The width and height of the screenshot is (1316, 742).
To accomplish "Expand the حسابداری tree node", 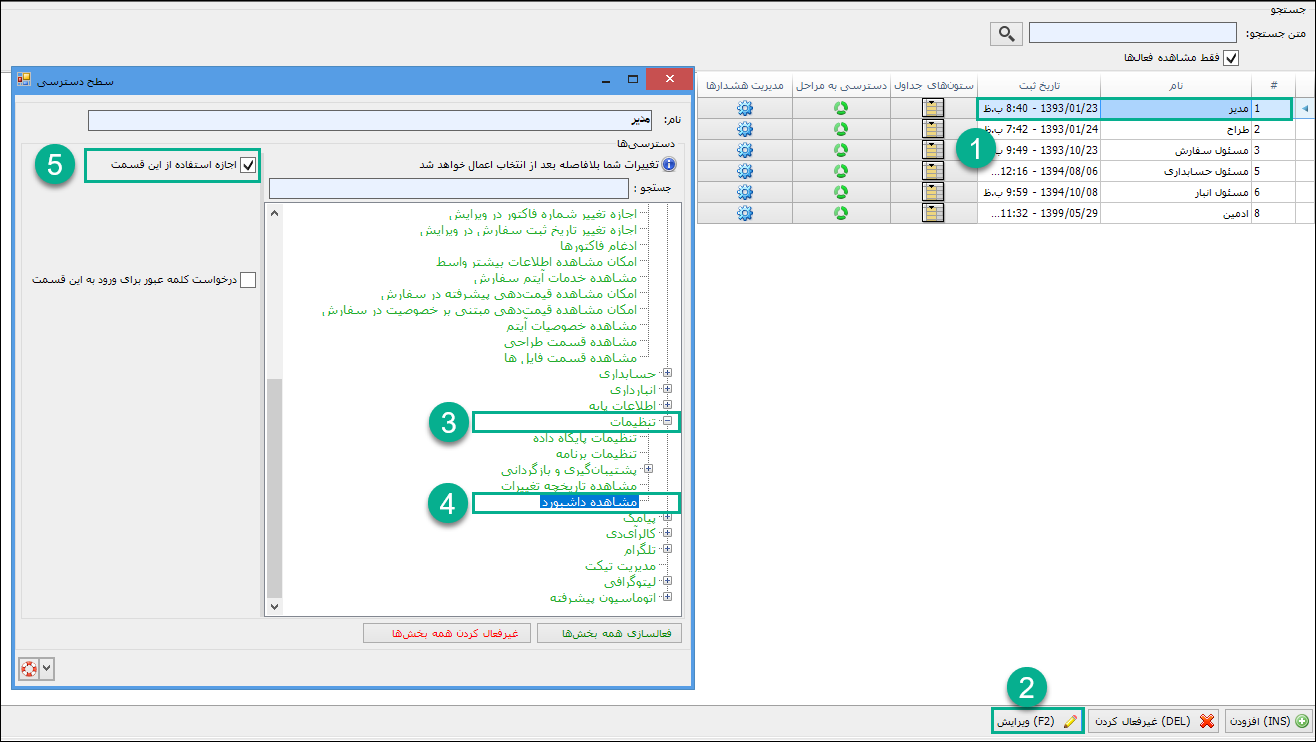I will (x=667, y=373).
